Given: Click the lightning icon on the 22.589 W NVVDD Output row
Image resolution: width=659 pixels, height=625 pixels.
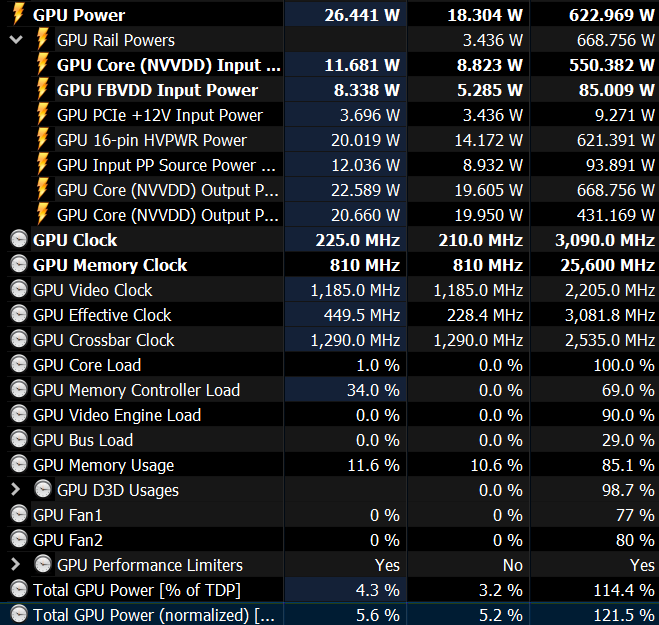Looking at the screenshot, I should (42, 189).
